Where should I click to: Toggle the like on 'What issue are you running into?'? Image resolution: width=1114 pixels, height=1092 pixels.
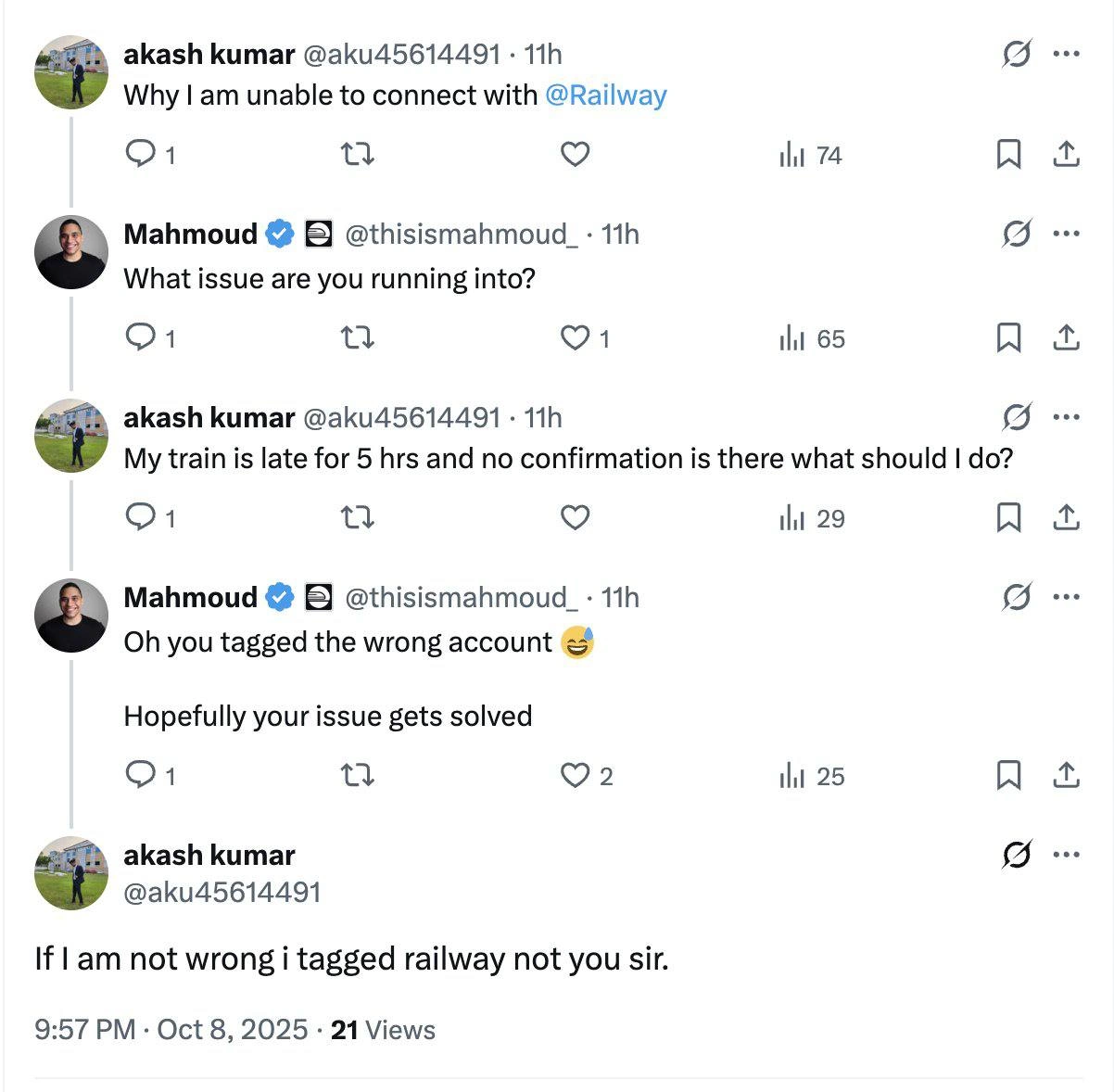[586, 337]
